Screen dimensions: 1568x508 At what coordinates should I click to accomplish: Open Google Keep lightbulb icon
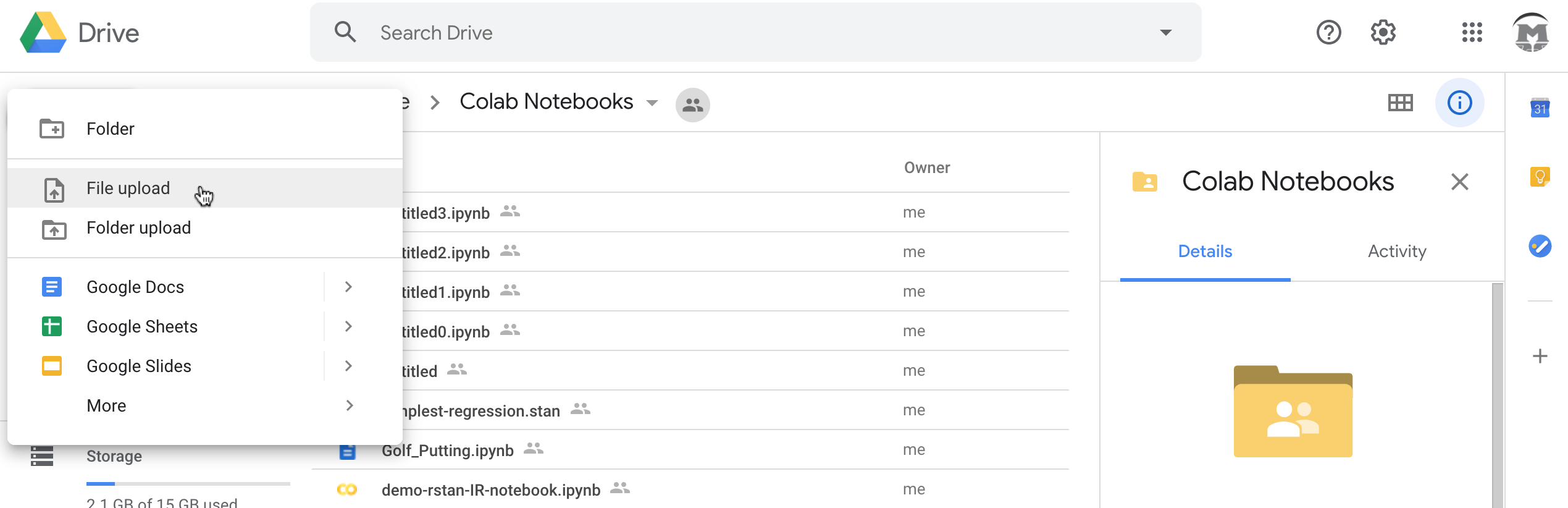click(x=1540, y=177)
